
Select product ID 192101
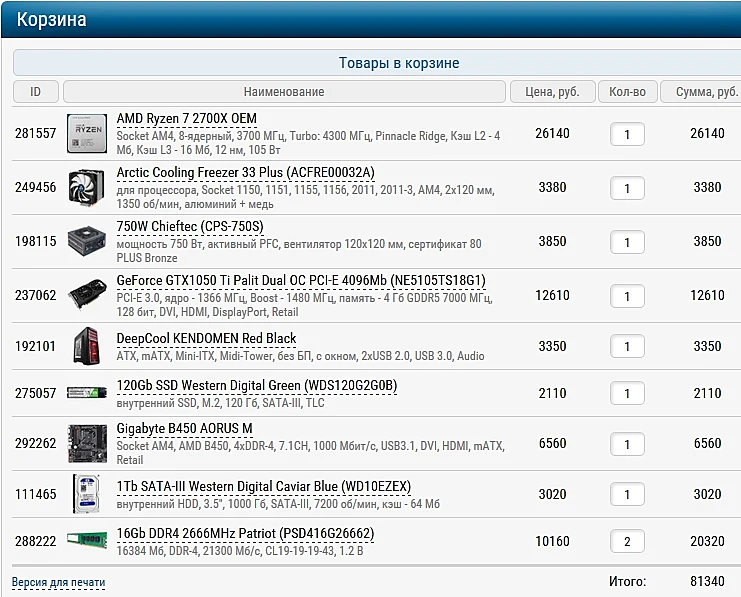(x=35, y=346)
